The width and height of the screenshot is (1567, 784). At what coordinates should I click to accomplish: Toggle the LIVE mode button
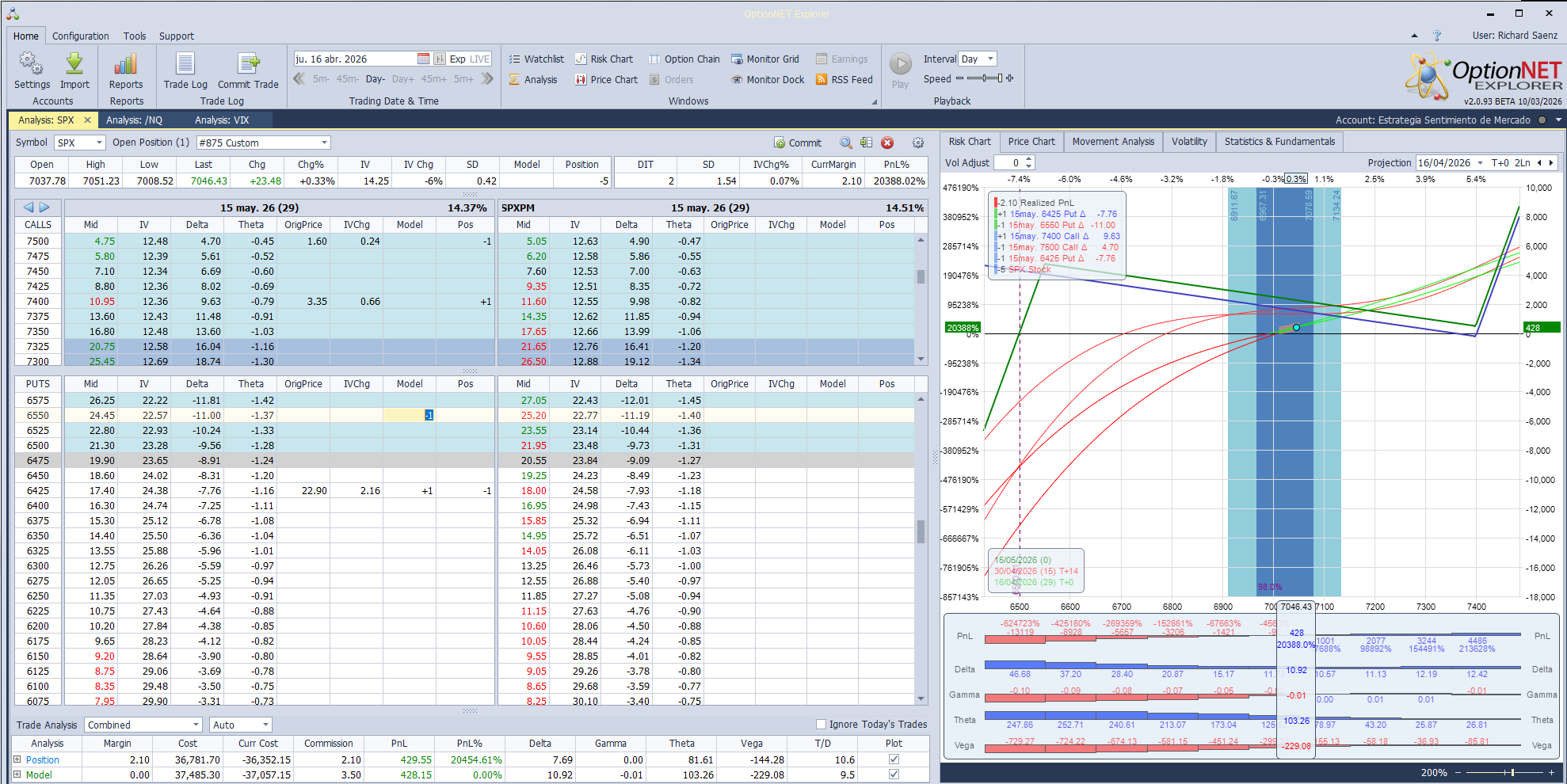(x=480, y=59)
